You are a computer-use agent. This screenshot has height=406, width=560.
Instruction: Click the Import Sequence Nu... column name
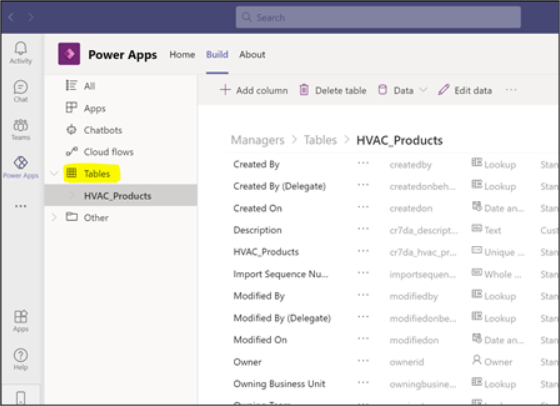[281, 274]
